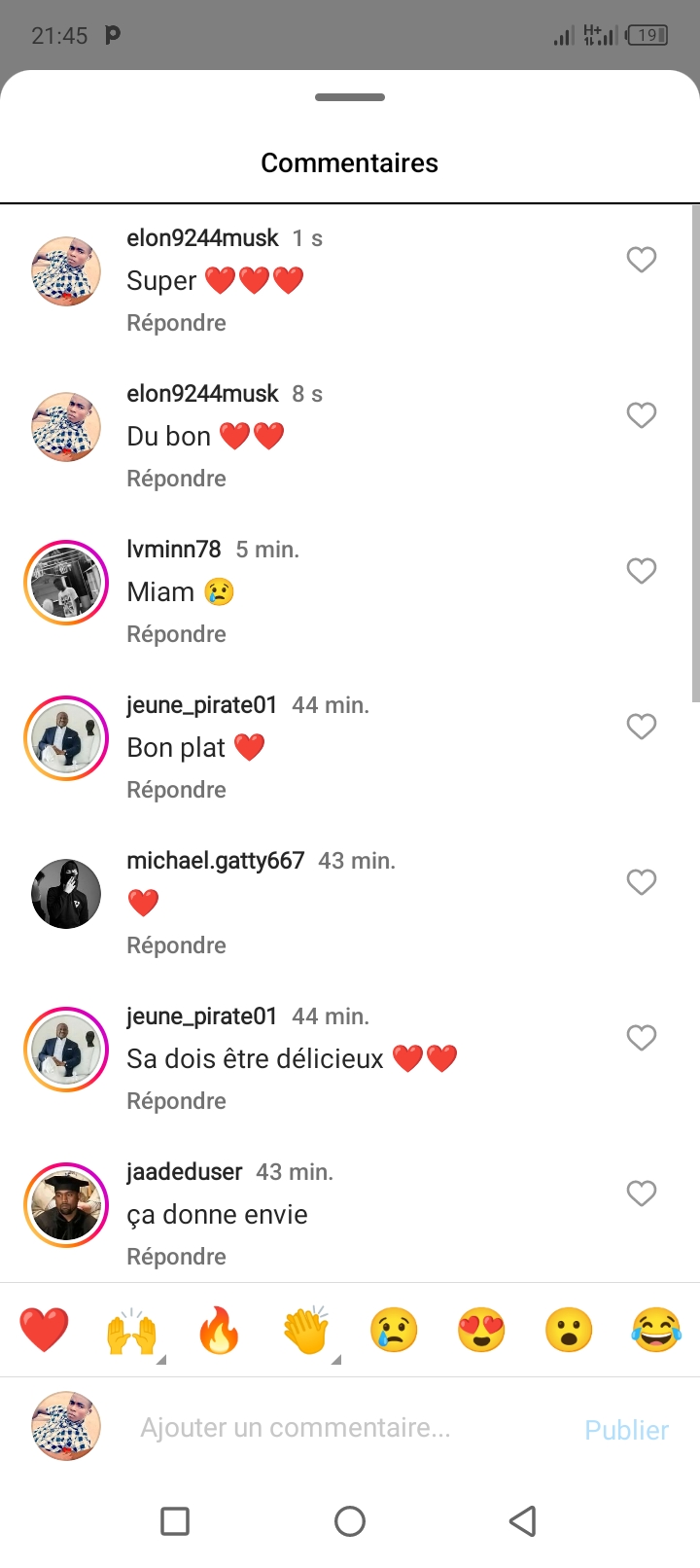This screenshot has height=1568, width=700.
Task: Like the "ça donne envie" comment
Action: click(641, 1194)
